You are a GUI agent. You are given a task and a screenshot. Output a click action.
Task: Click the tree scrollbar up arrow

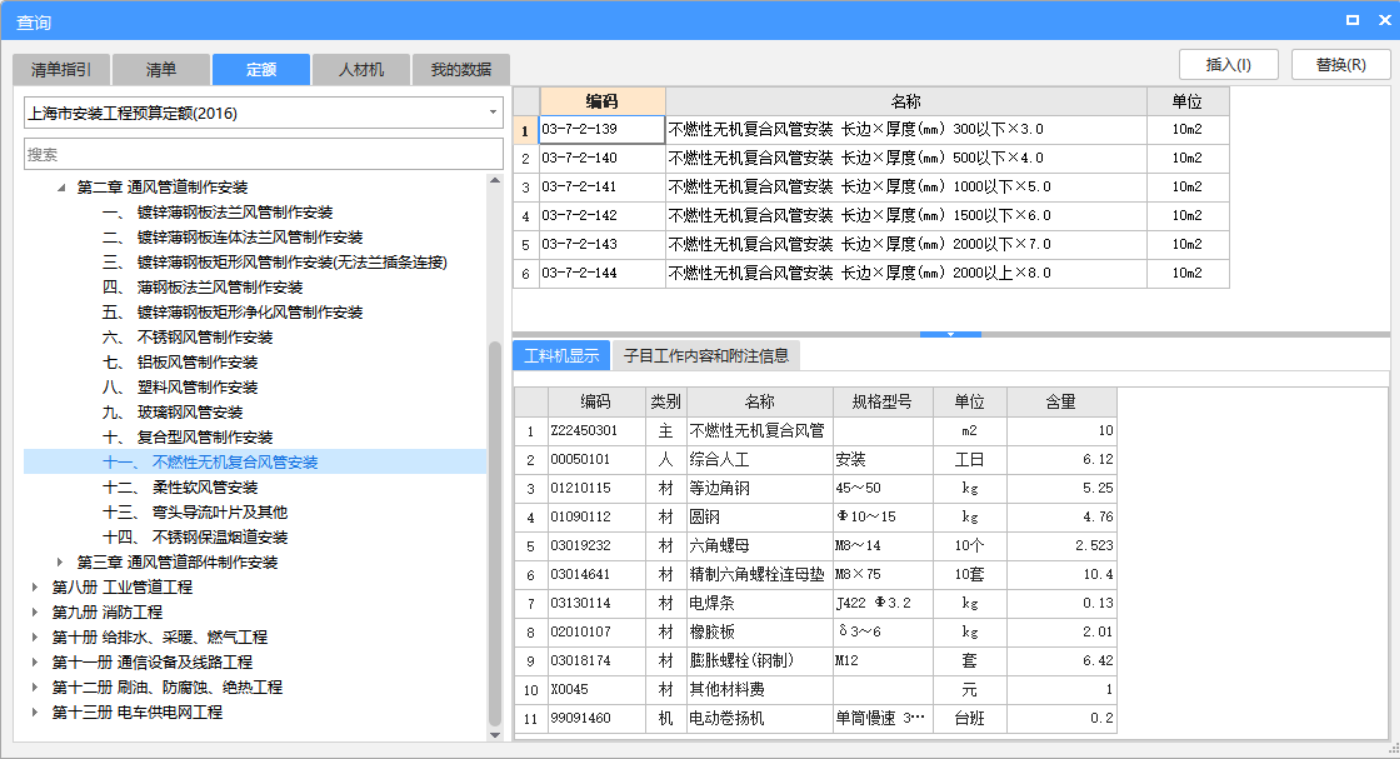[x=494, y=181]
